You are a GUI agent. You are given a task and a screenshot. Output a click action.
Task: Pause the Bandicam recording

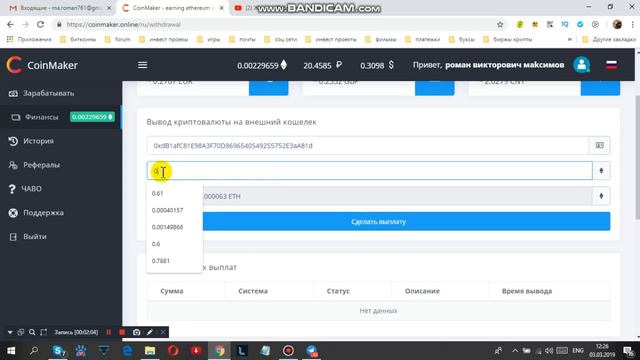pyautogui.click(x=109, y=332)
